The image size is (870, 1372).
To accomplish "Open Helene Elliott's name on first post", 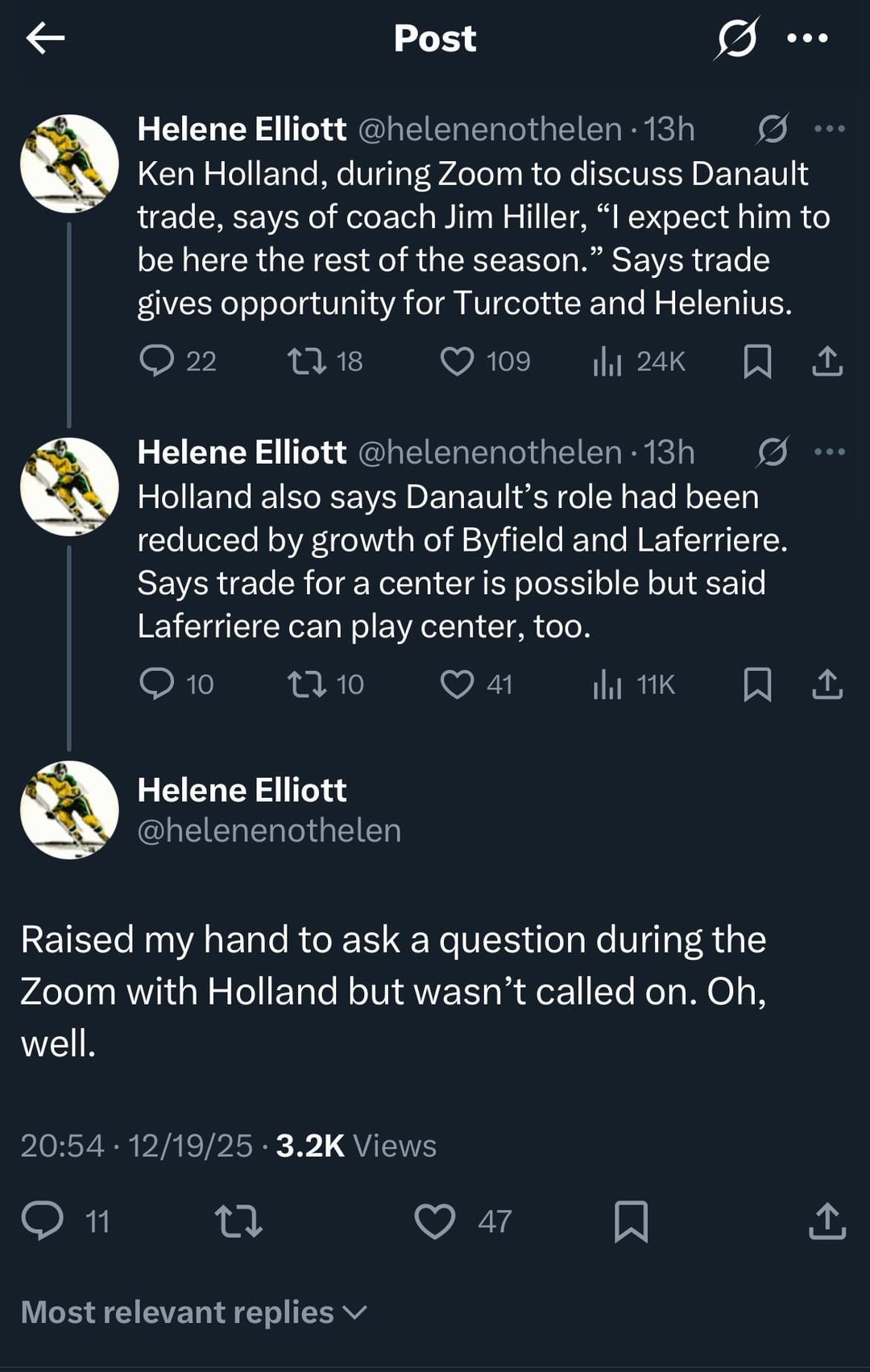I will tap(242, 129).
